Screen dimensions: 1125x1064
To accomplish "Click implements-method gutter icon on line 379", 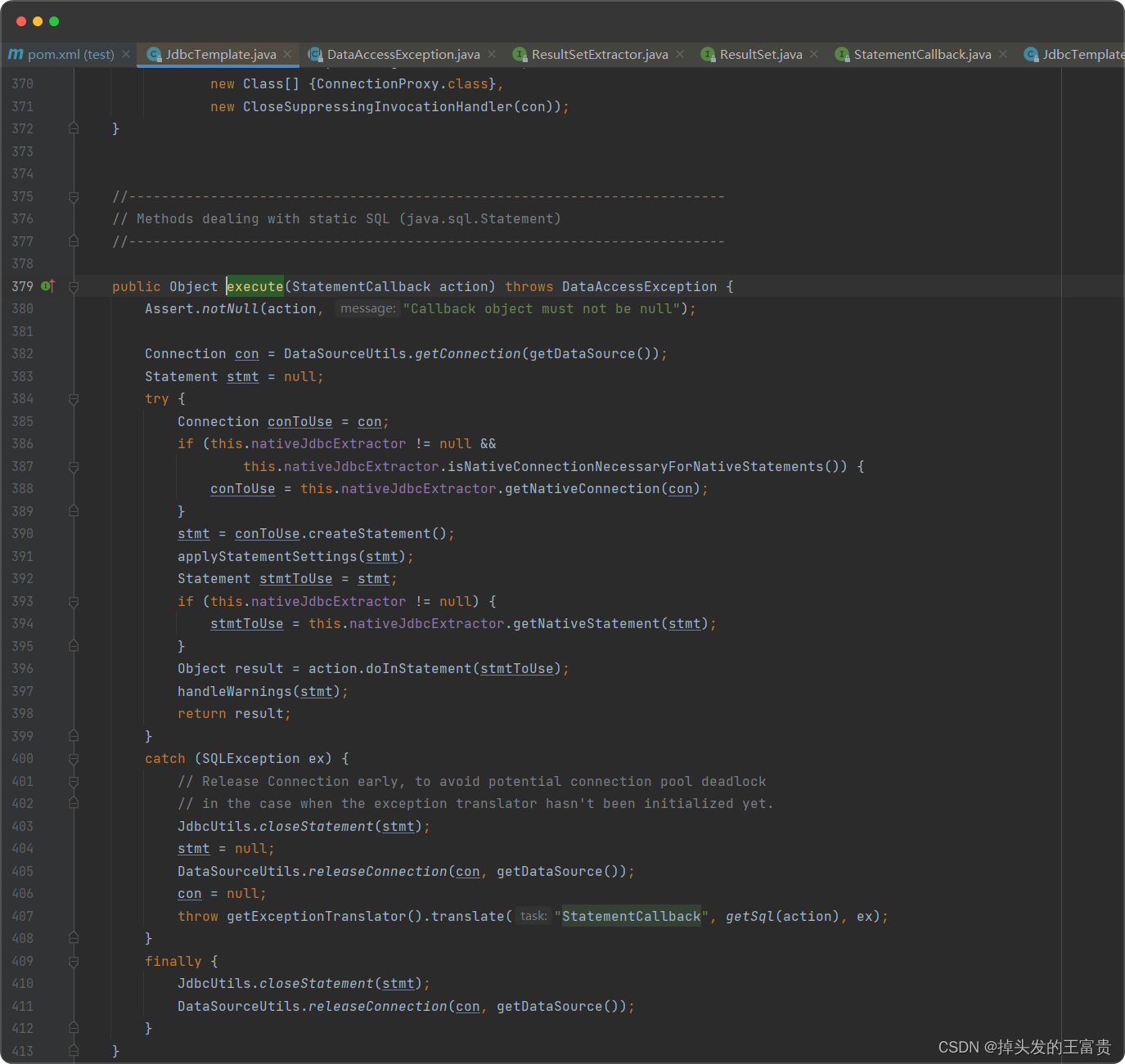I will pyautogui.click(x=48, y=285).
